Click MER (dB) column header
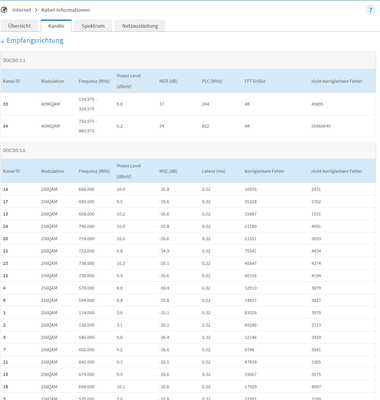The height and width of the screenshot is (400, 380). [168, 81]
